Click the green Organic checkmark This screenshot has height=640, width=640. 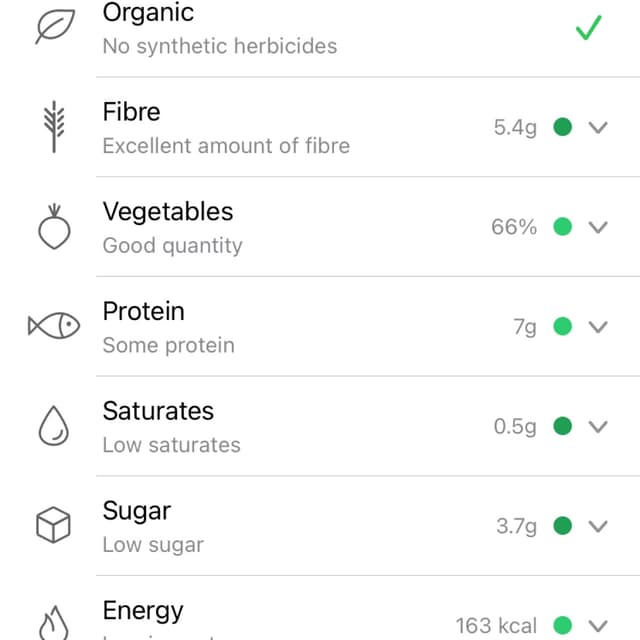[x=589, y=28]
